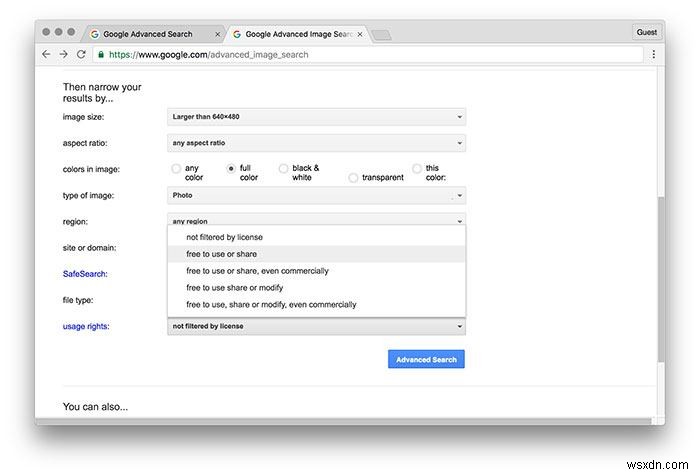This screenshot has width=700, height=475.
Task: Click the 'type of image:' label
Action: 88,196
